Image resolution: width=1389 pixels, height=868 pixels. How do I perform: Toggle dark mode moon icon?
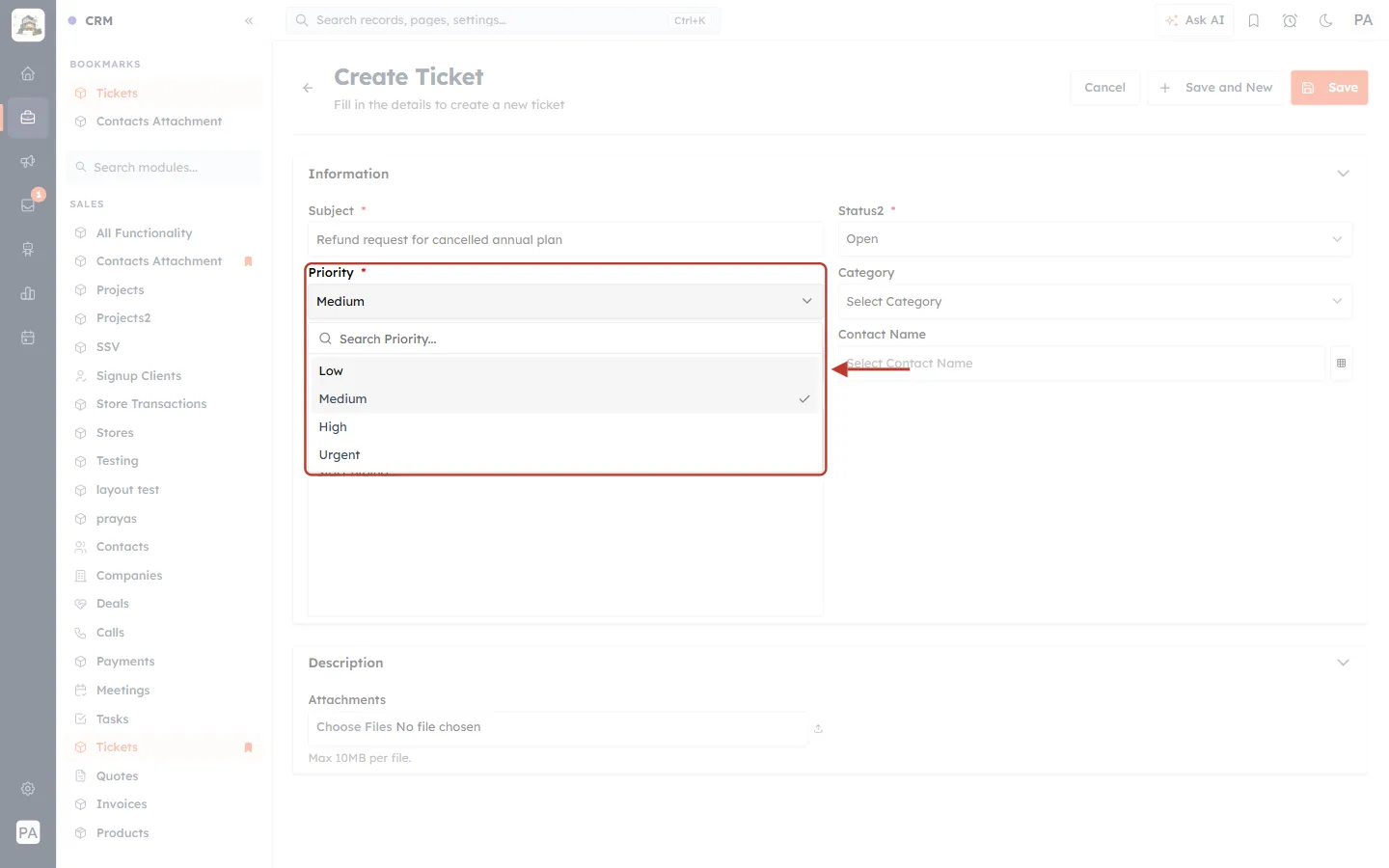[x=1326, y=20]
